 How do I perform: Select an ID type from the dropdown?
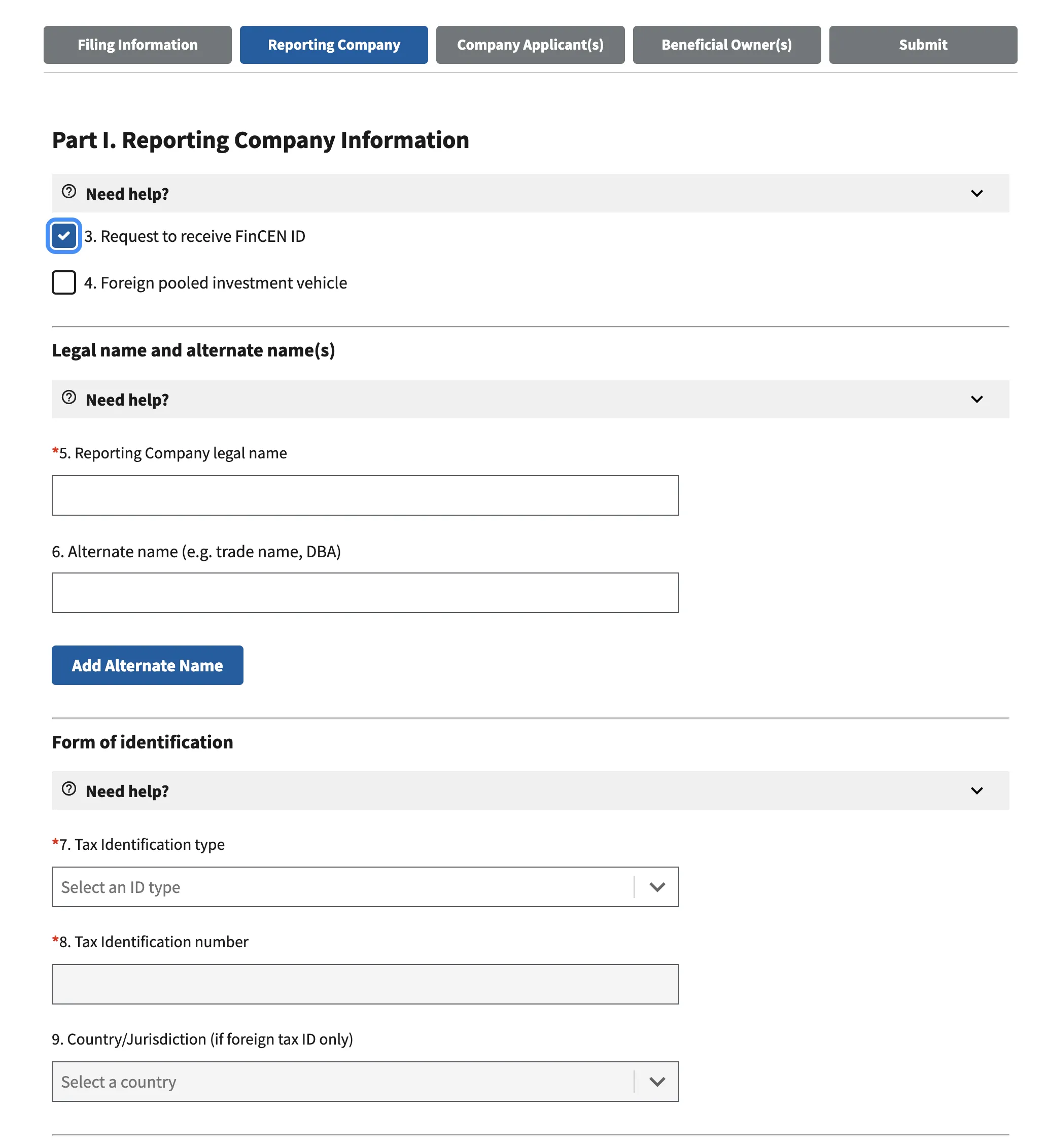point(342,887)
